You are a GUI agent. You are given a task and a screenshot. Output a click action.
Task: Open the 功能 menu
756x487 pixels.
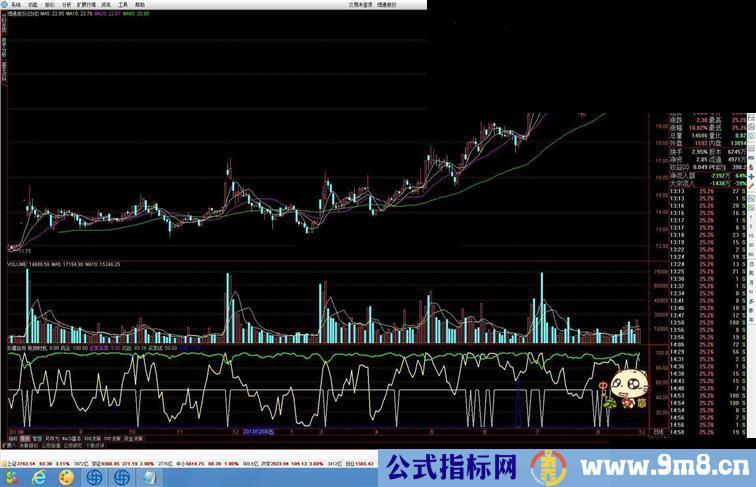(x=32, y=4)
